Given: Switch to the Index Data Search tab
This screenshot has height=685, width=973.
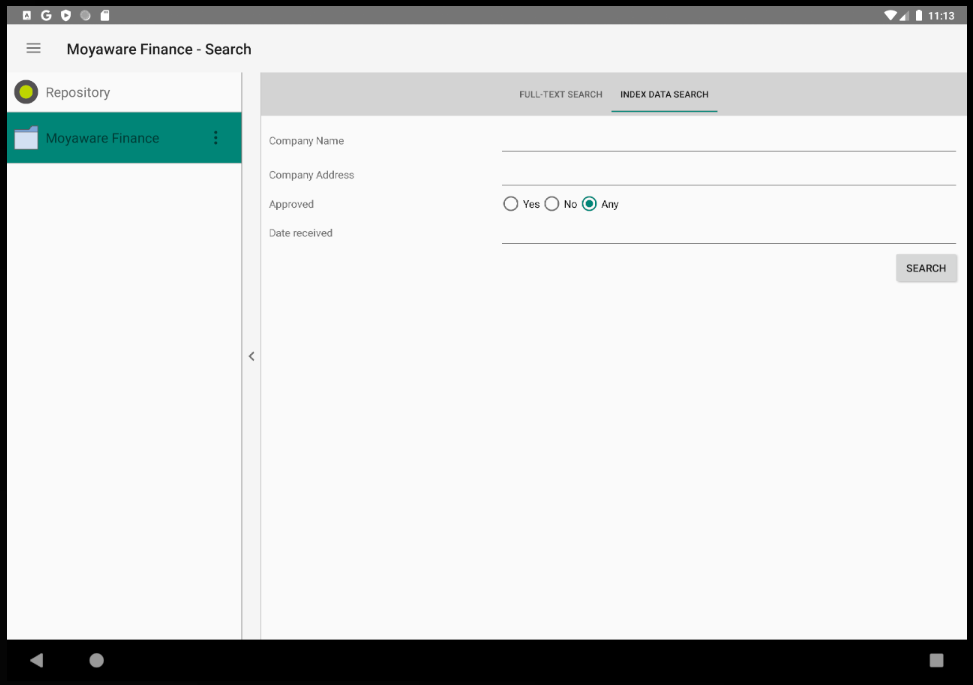Looking at the screenshot, I should [663, 94].
